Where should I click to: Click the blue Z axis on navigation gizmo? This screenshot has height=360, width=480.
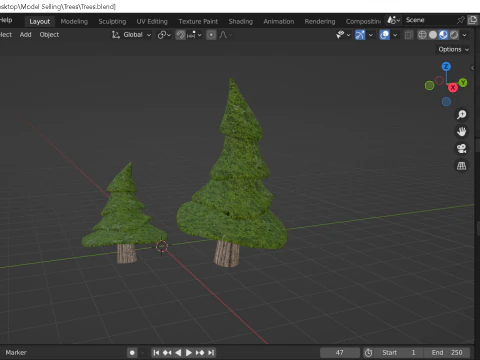[x=446, y=66]
